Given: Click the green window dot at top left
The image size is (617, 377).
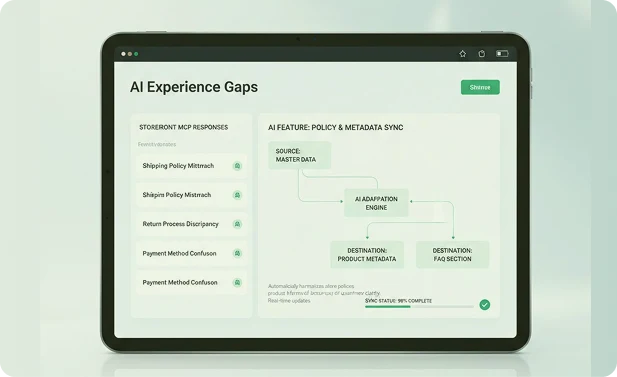Looking at the screenshot, I should (x=136, y=54).
